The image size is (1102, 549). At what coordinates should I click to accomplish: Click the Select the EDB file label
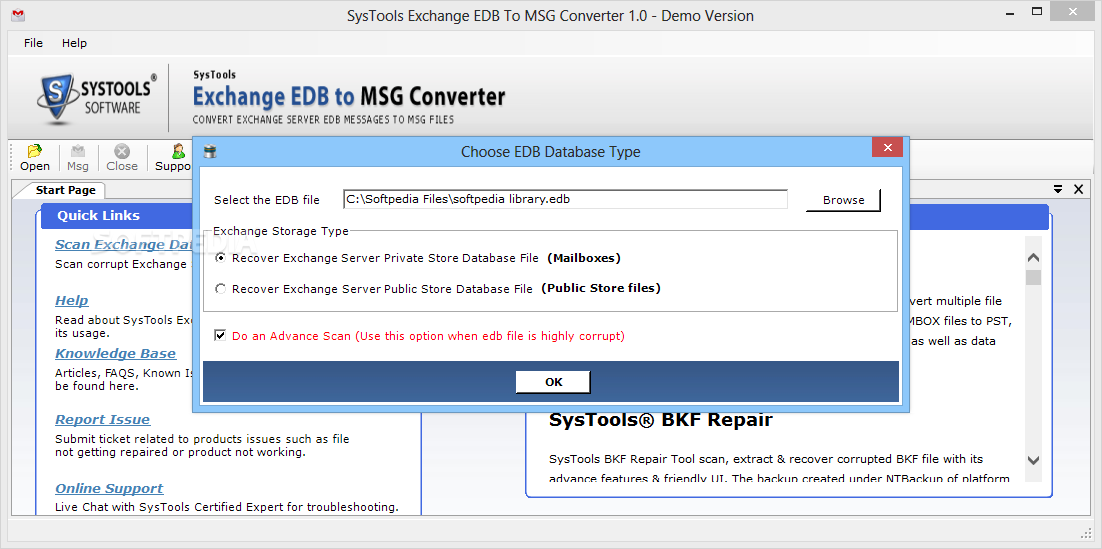coord(267,200)
